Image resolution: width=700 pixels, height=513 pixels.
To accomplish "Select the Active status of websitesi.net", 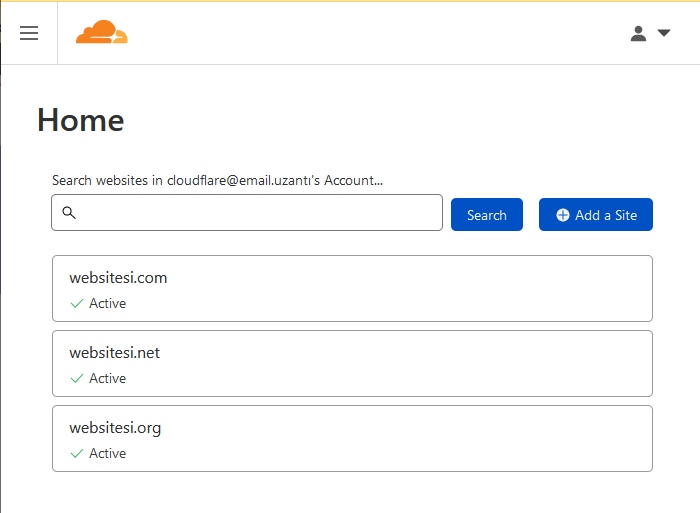I will (x=108, y=379).
